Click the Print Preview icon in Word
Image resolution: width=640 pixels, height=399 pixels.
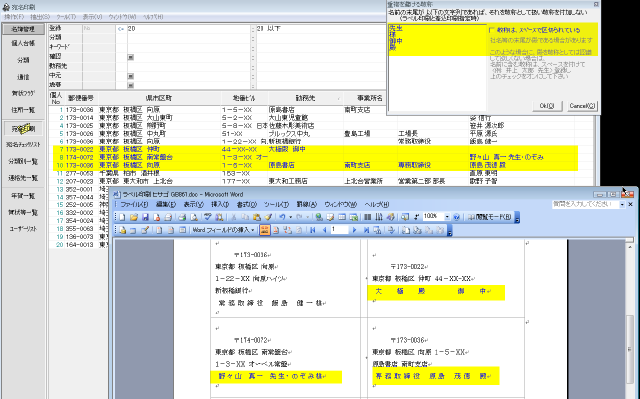(x=194, y=217)
